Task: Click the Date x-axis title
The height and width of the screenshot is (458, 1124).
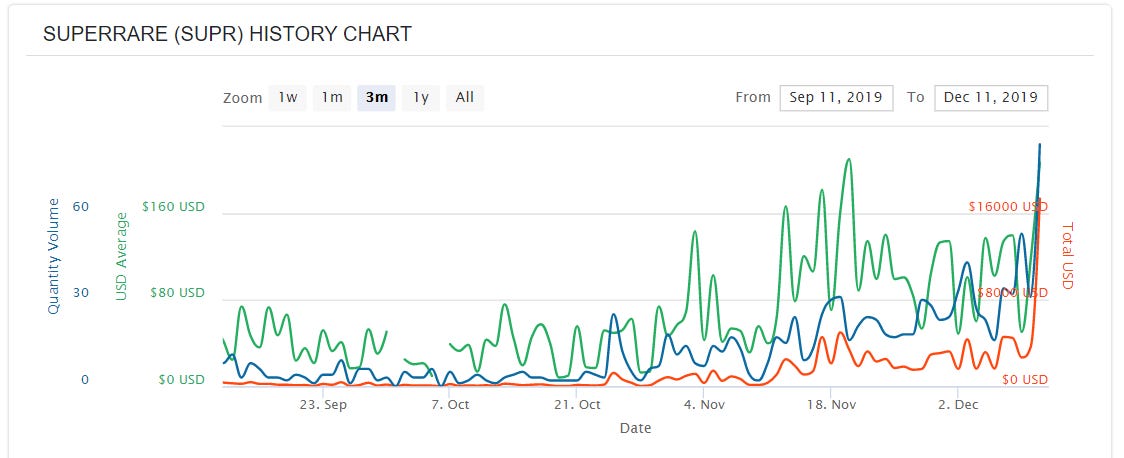Action: tap(635, 429)
